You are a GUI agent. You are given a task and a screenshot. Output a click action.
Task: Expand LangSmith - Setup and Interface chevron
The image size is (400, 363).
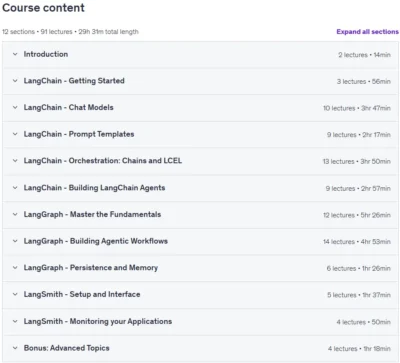tap(15, 294)
